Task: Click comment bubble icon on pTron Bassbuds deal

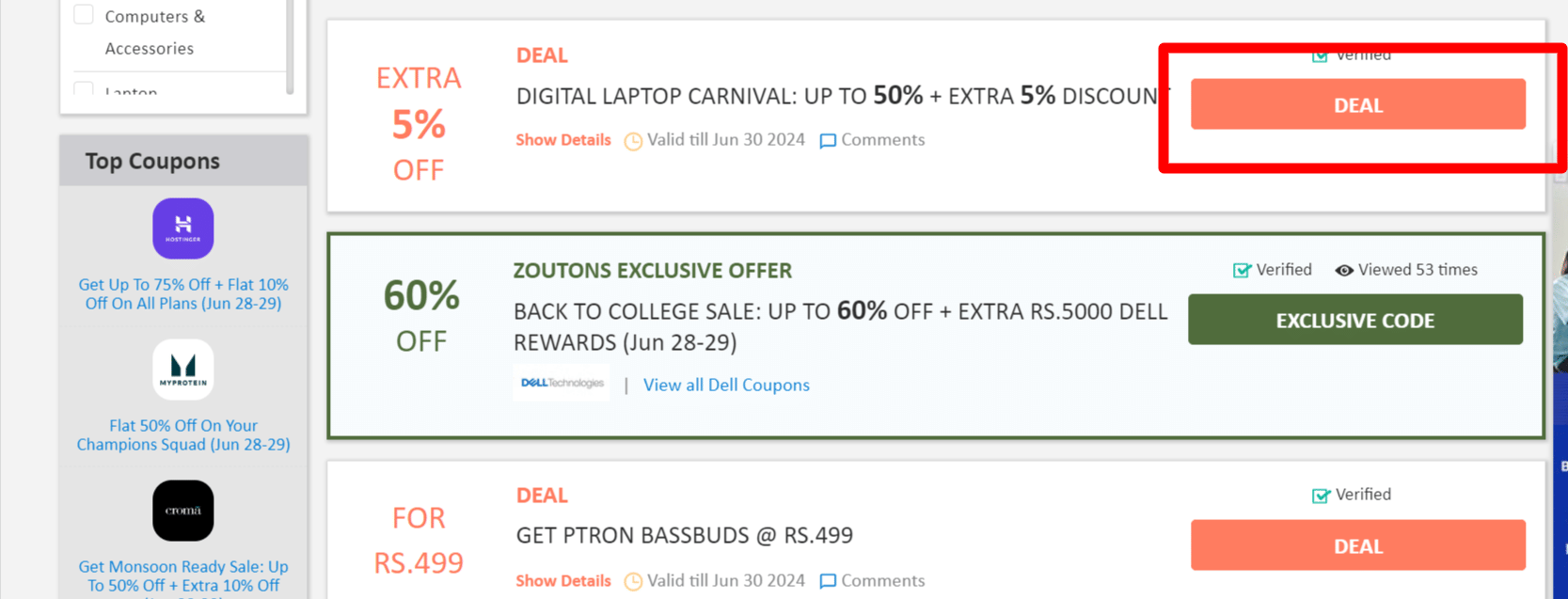Action: click(828, 582)
